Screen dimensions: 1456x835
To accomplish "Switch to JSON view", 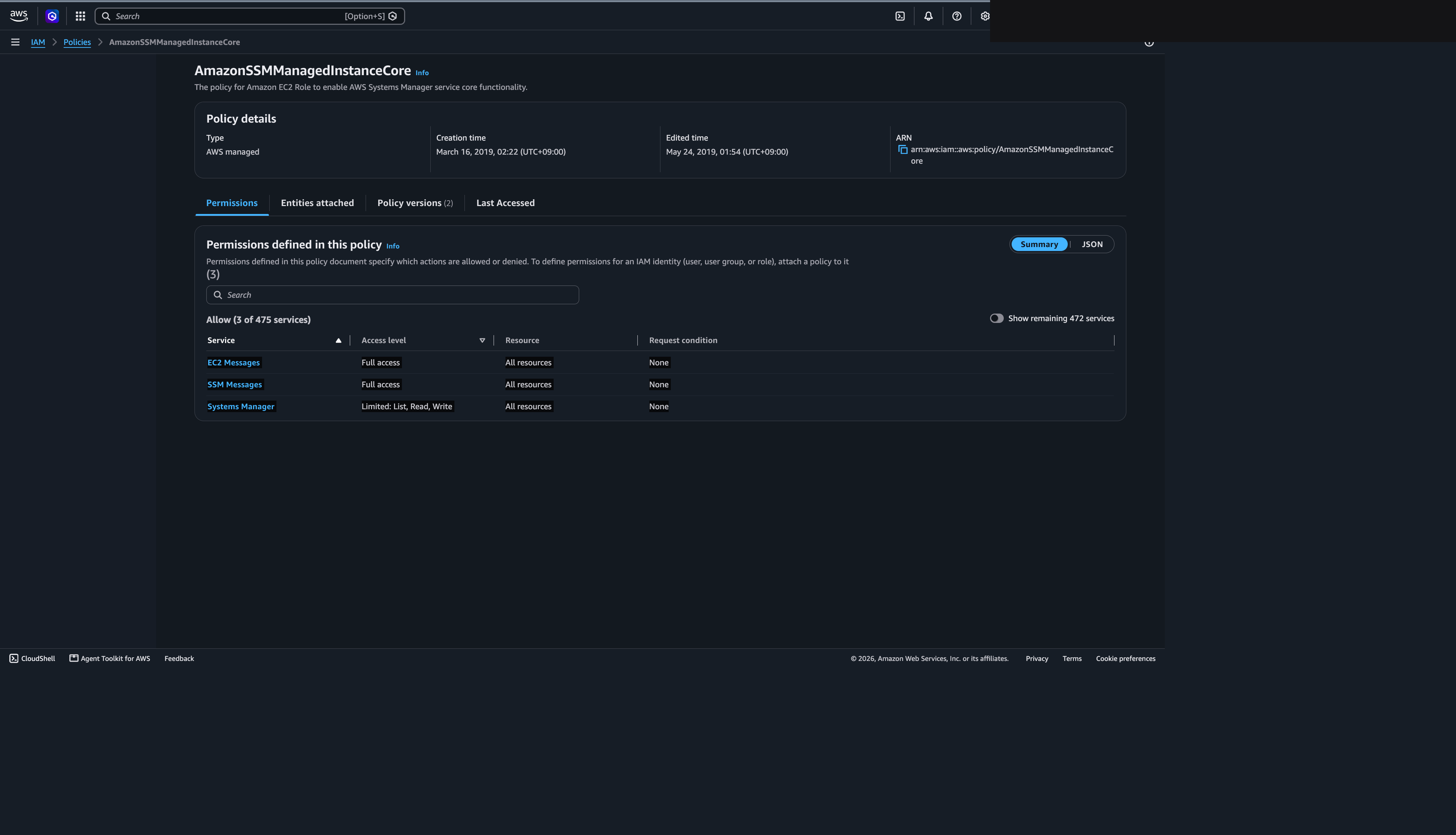I will pyautogui.click(x=1092, y=244).
